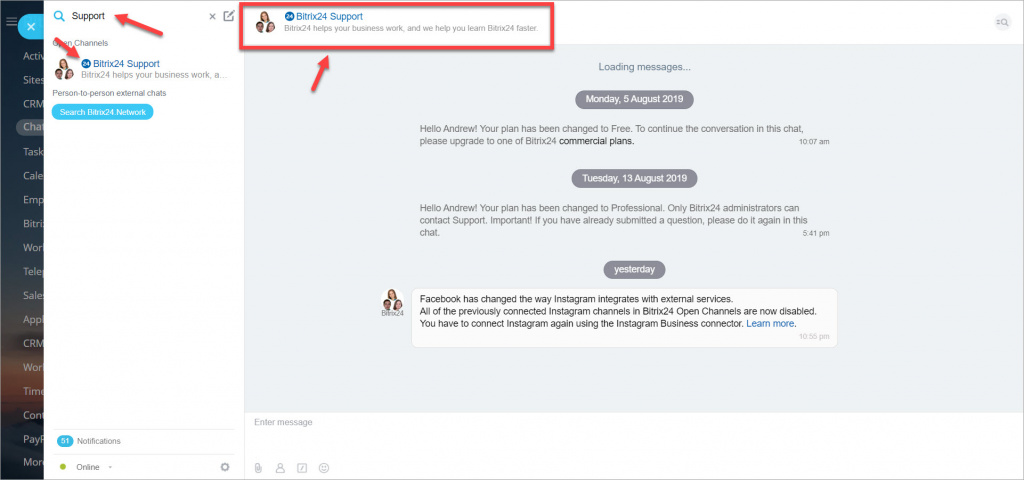Click the Tuesday, 13 August 2019 date label
This screenshot has width=1024, height=480.
pyautogui.click(x=634, y=178)
